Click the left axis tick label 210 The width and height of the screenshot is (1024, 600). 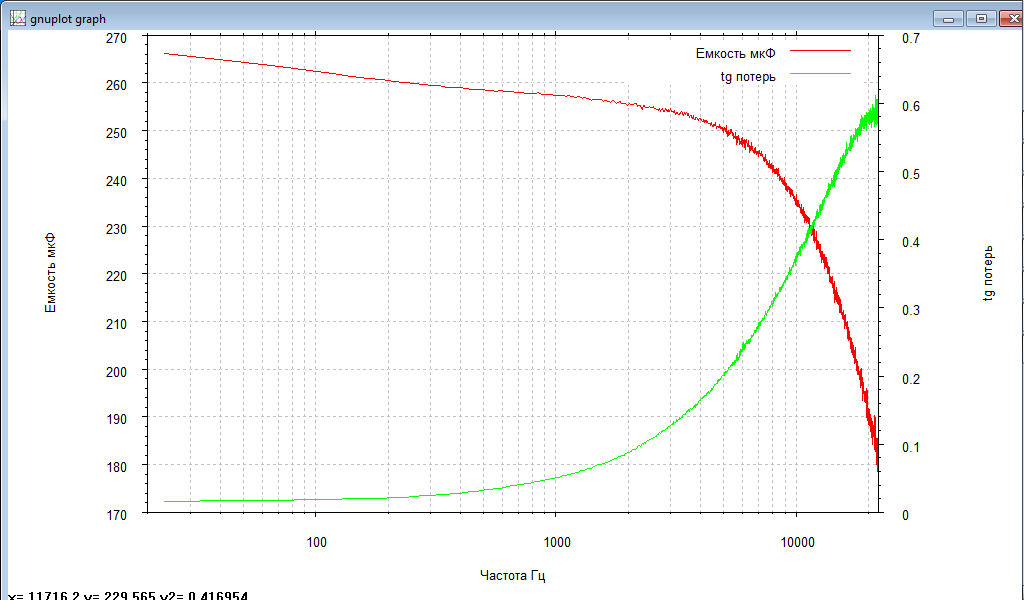[x=116, y=324]
